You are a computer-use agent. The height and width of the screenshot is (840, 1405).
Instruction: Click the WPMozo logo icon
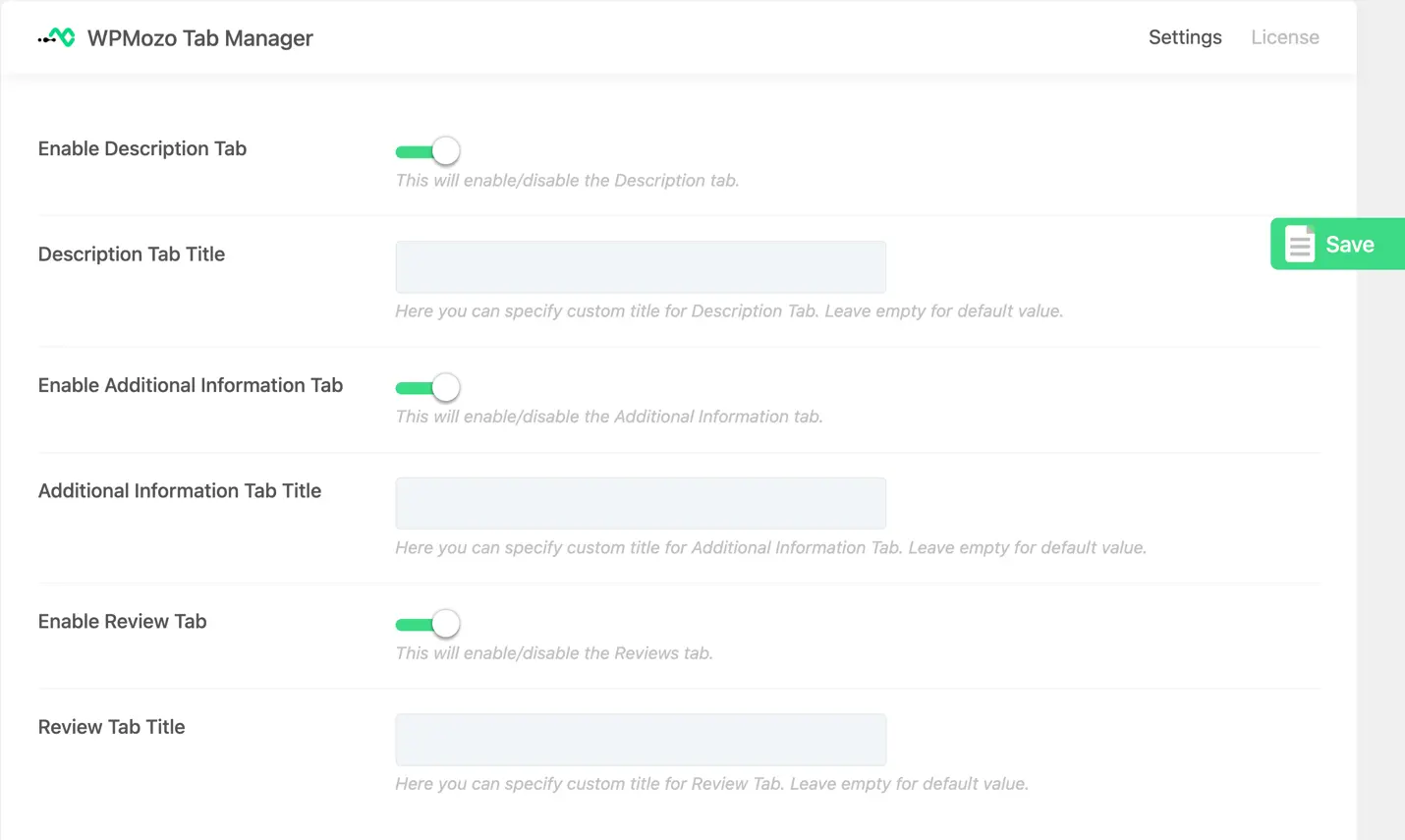coord(57,37)
